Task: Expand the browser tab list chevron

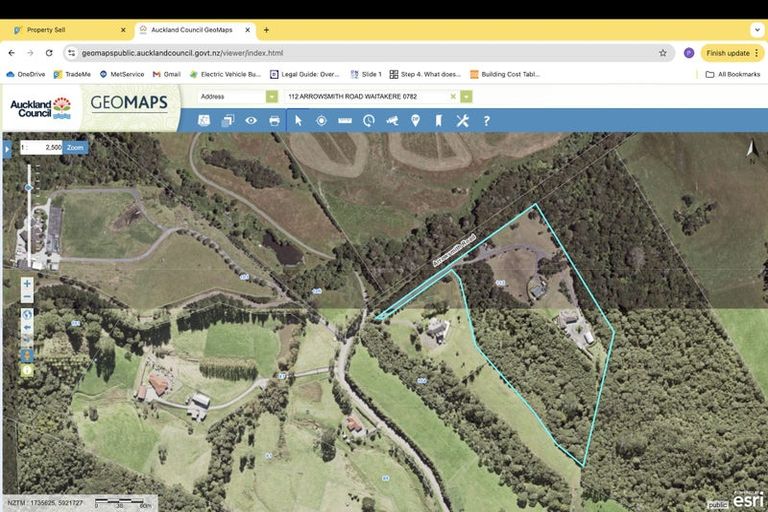Action: click(x=756, y=30)
